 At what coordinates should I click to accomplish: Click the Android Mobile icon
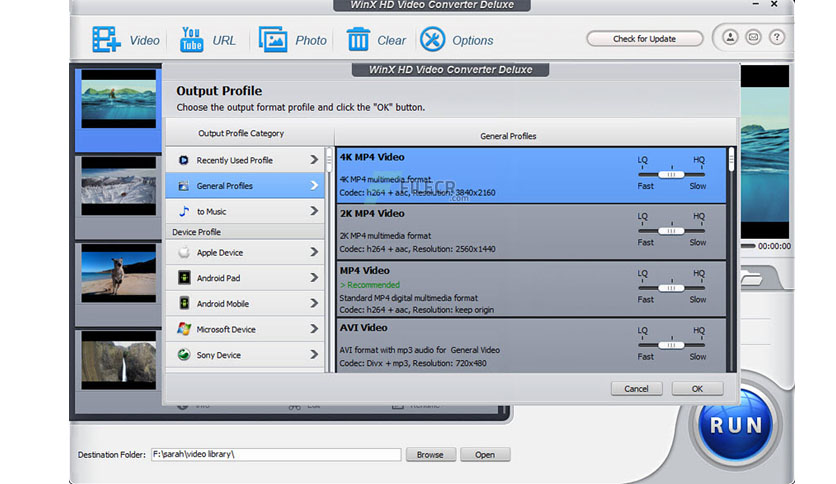(x=184, y=303)
